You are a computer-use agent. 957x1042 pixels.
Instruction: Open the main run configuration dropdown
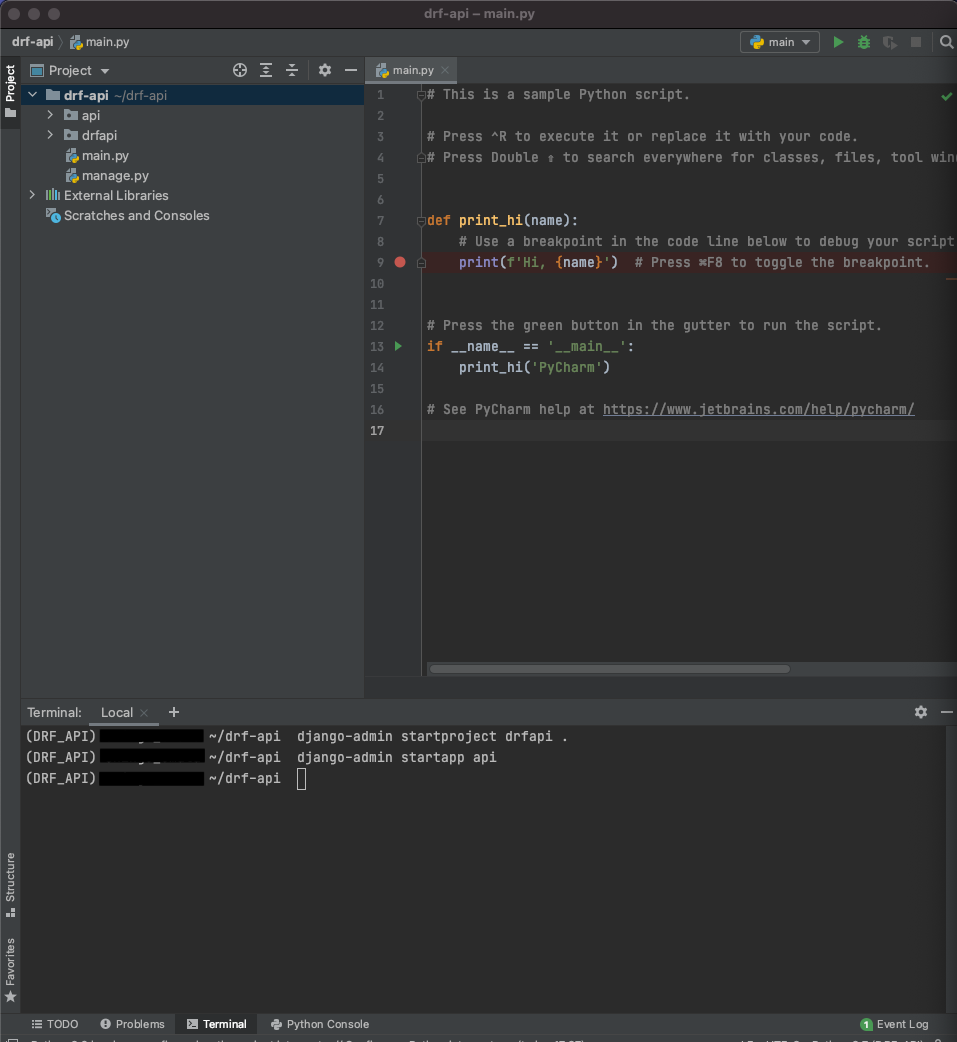pos(780,42)
